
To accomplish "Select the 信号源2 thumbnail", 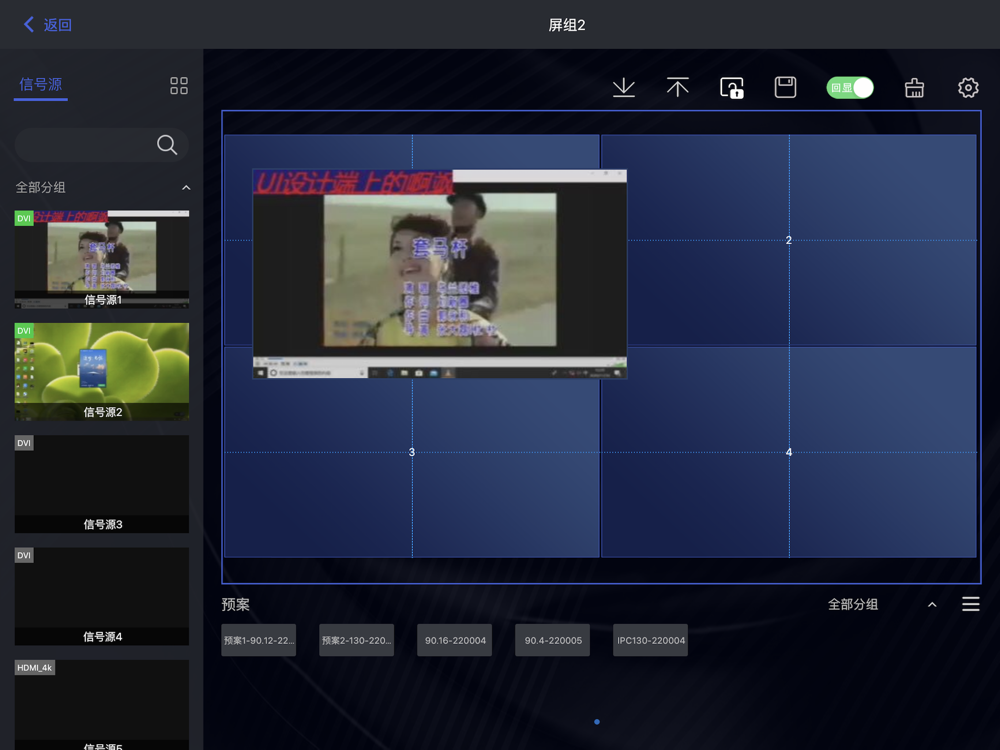I will coord(102,371).
